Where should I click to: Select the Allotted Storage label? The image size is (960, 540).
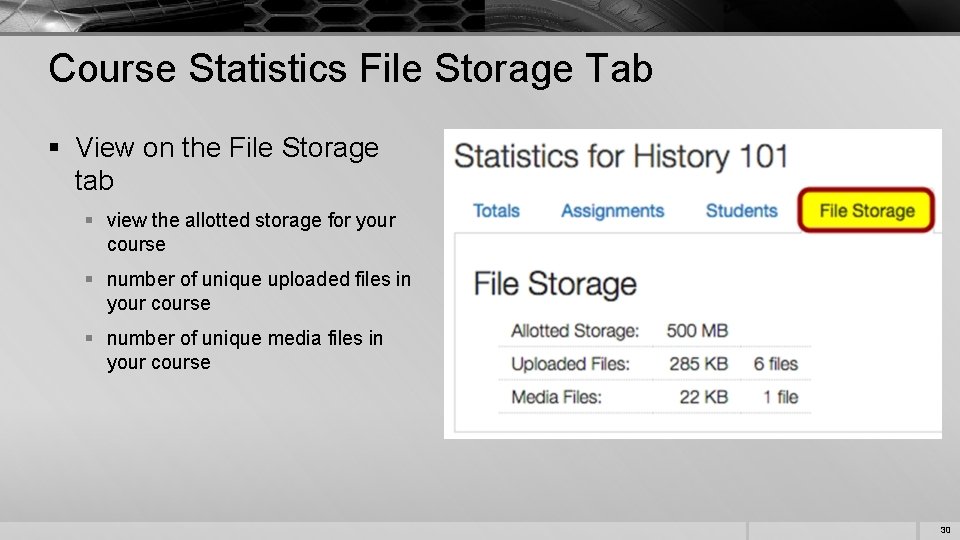(574, 331)
